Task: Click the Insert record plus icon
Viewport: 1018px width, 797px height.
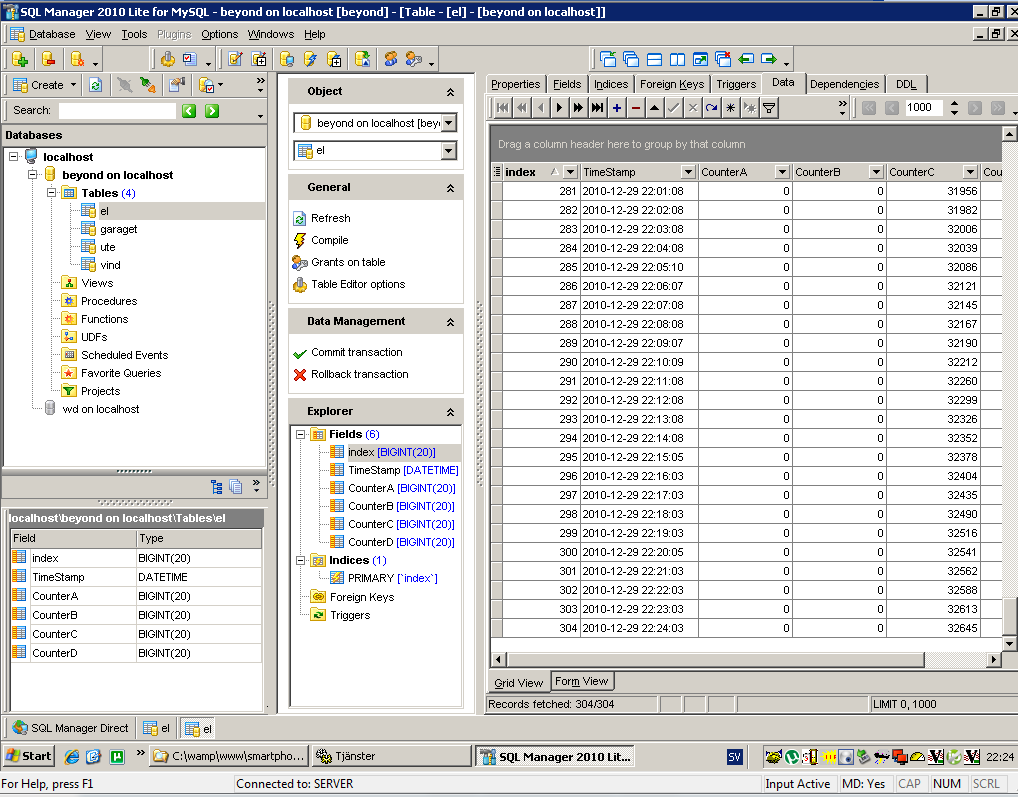Action: tap(616, 108)
